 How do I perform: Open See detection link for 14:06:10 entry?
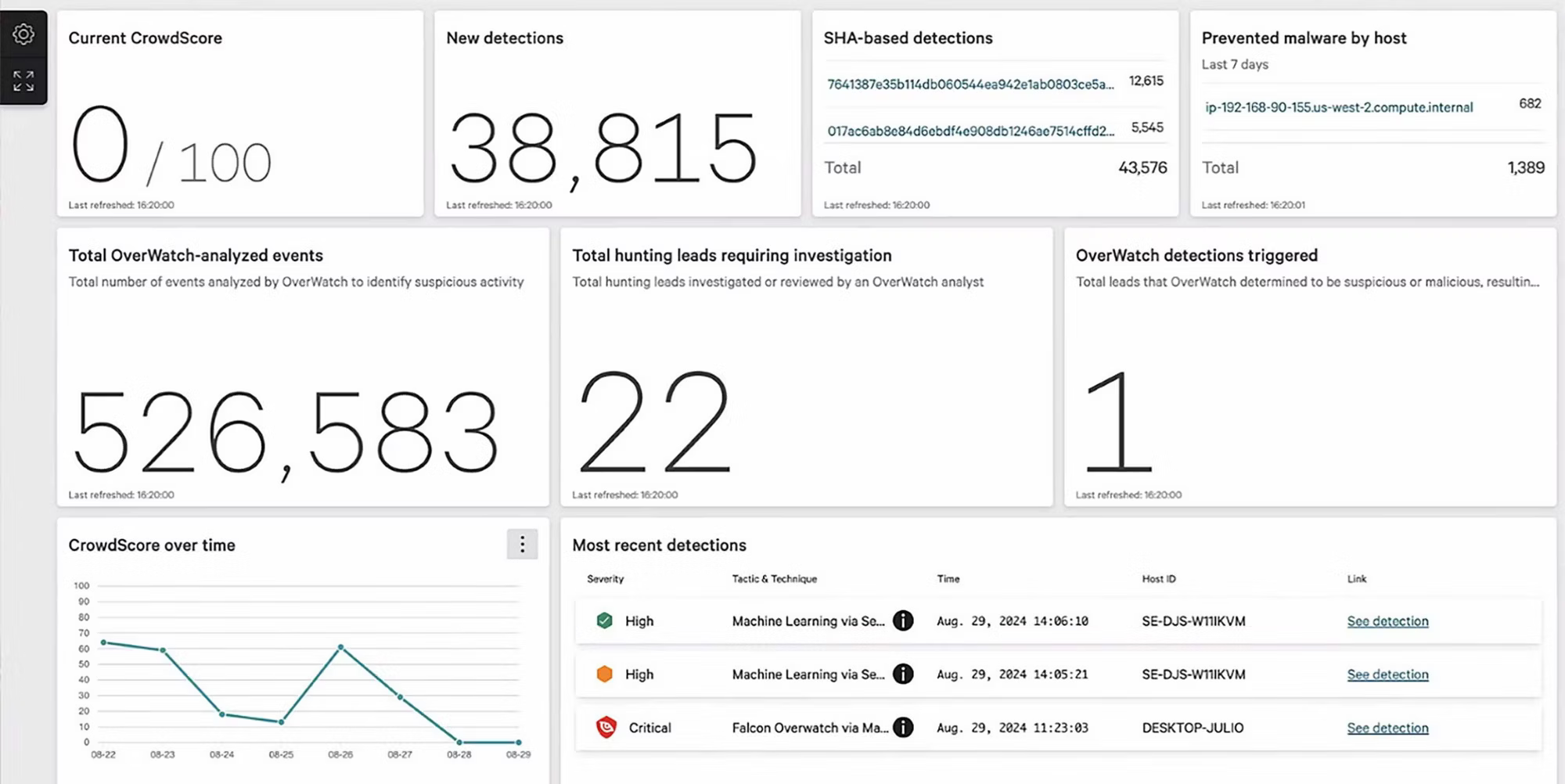(x=1387, y=621)
